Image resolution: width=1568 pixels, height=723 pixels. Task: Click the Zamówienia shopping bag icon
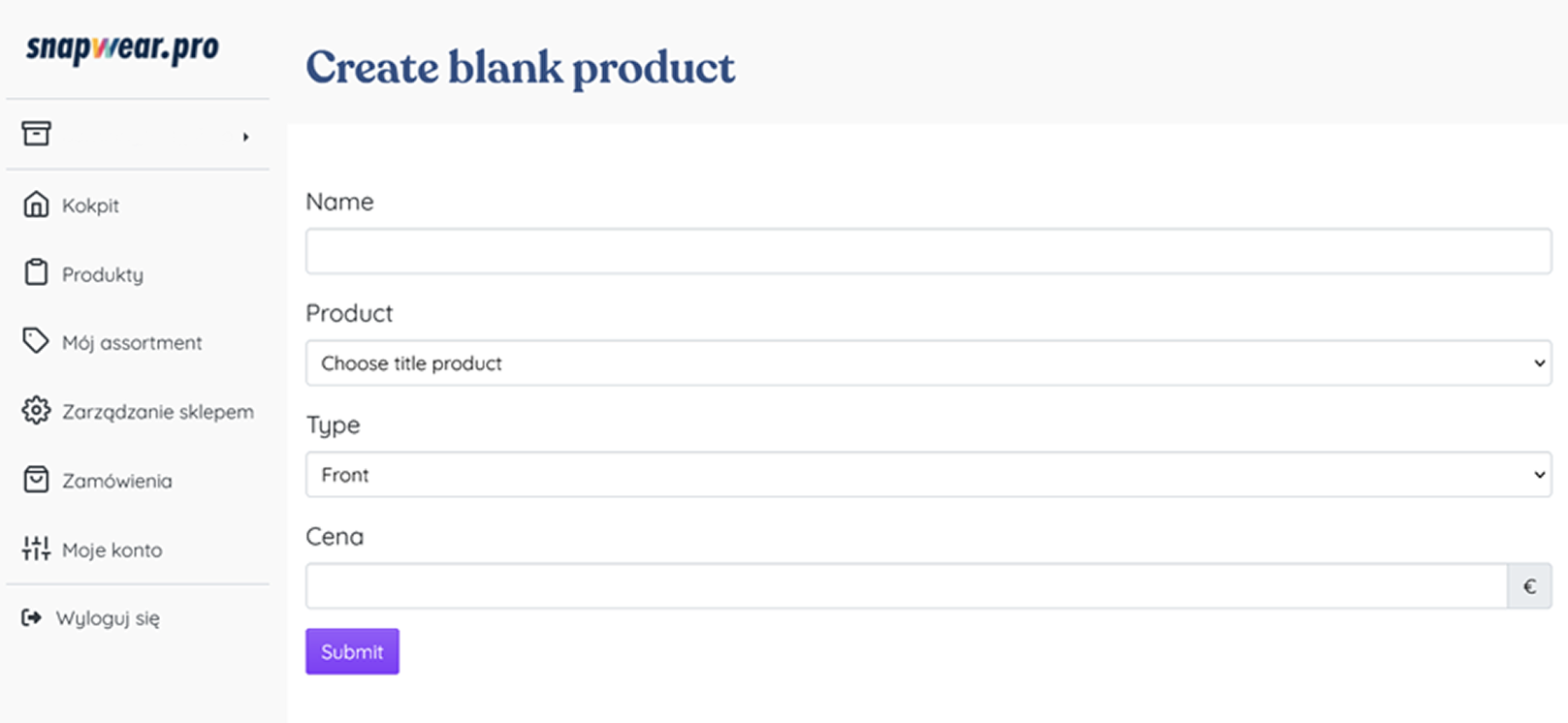tap(36, 480)
